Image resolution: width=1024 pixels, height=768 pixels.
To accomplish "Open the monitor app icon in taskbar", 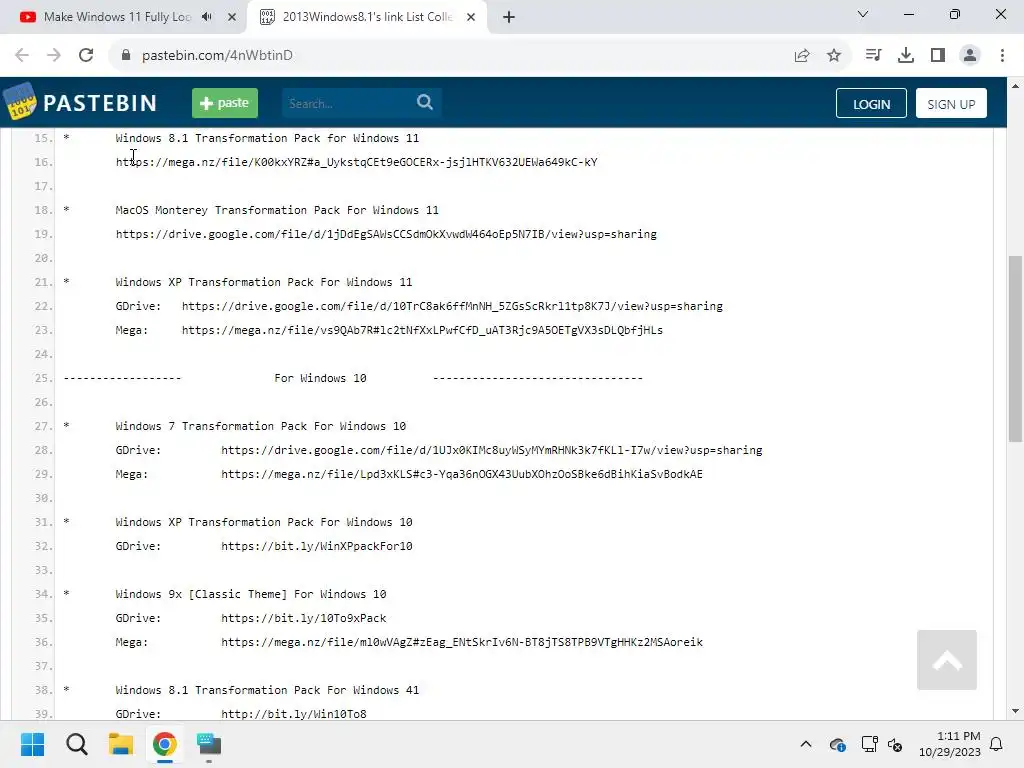I will [x=209, y=744].
